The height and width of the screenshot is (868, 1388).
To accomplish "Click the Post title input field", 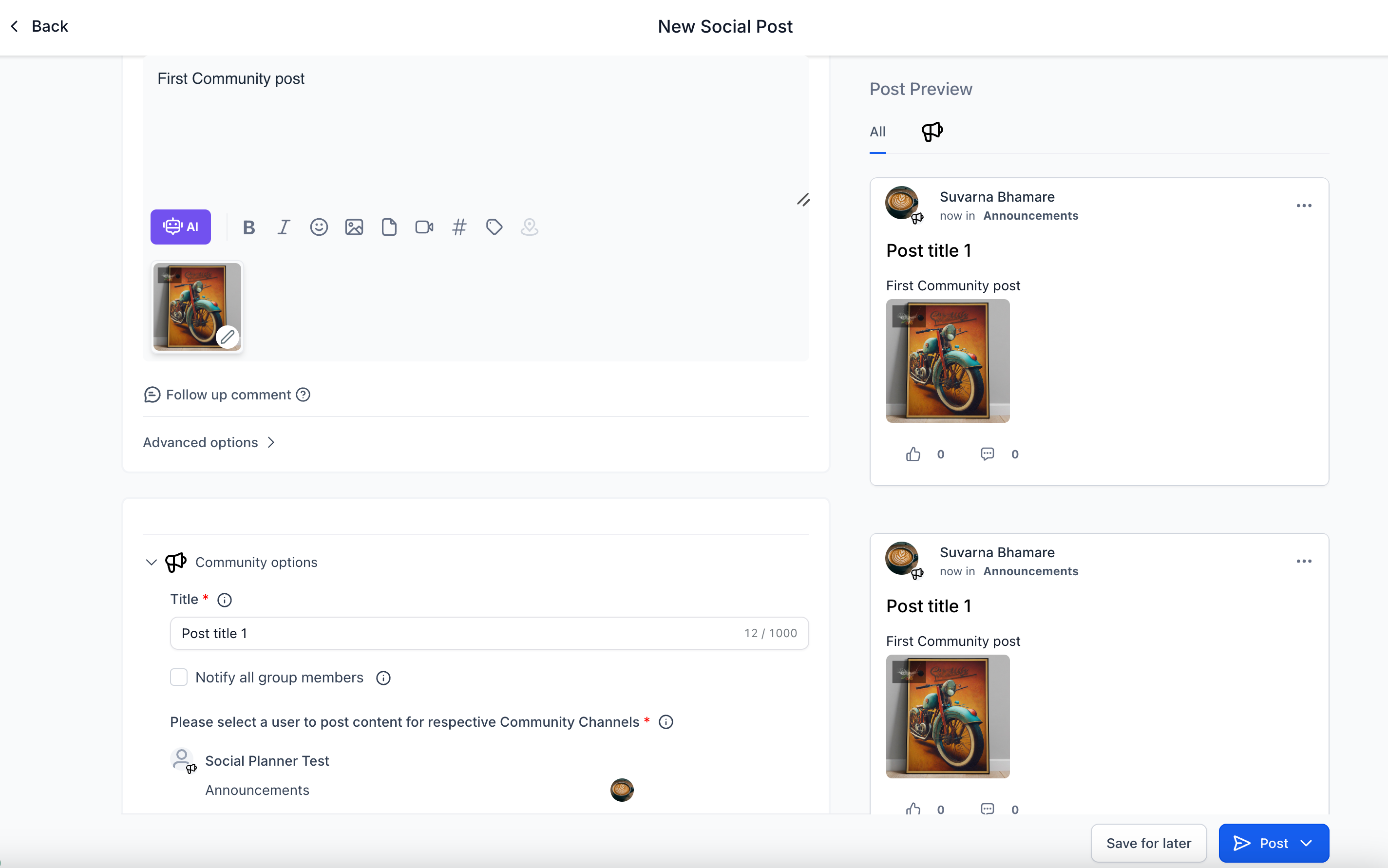I will click(x=459, y=633).
